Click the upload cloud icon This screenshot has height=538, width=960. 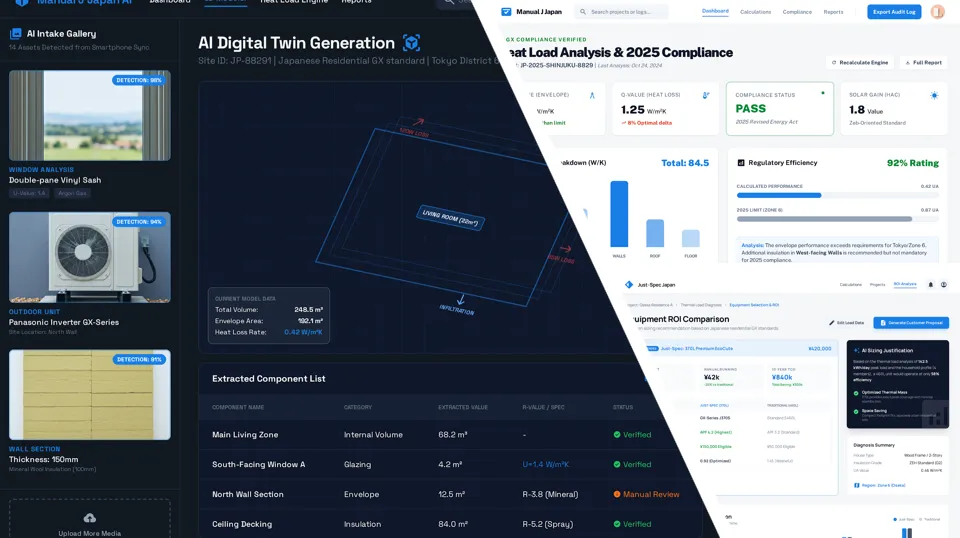(x=89, y=518)
